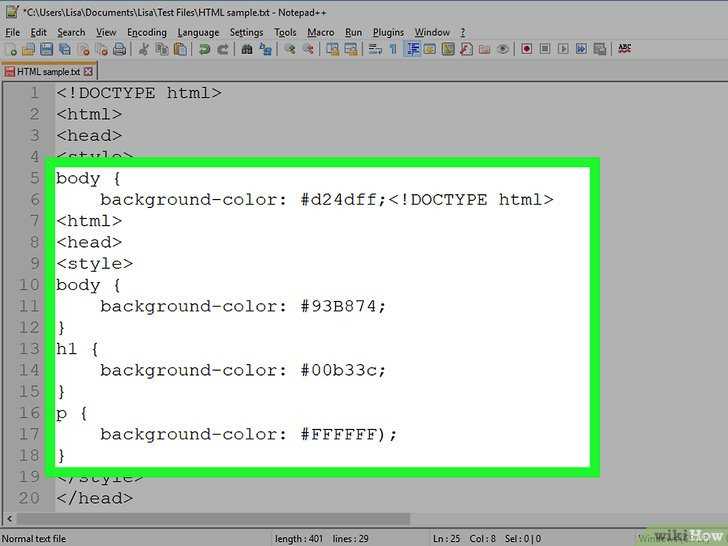Image resolution: width=728 pixels, height=546 pixels.
Task: Click the Playback macro icon
Action: point(563,49)
